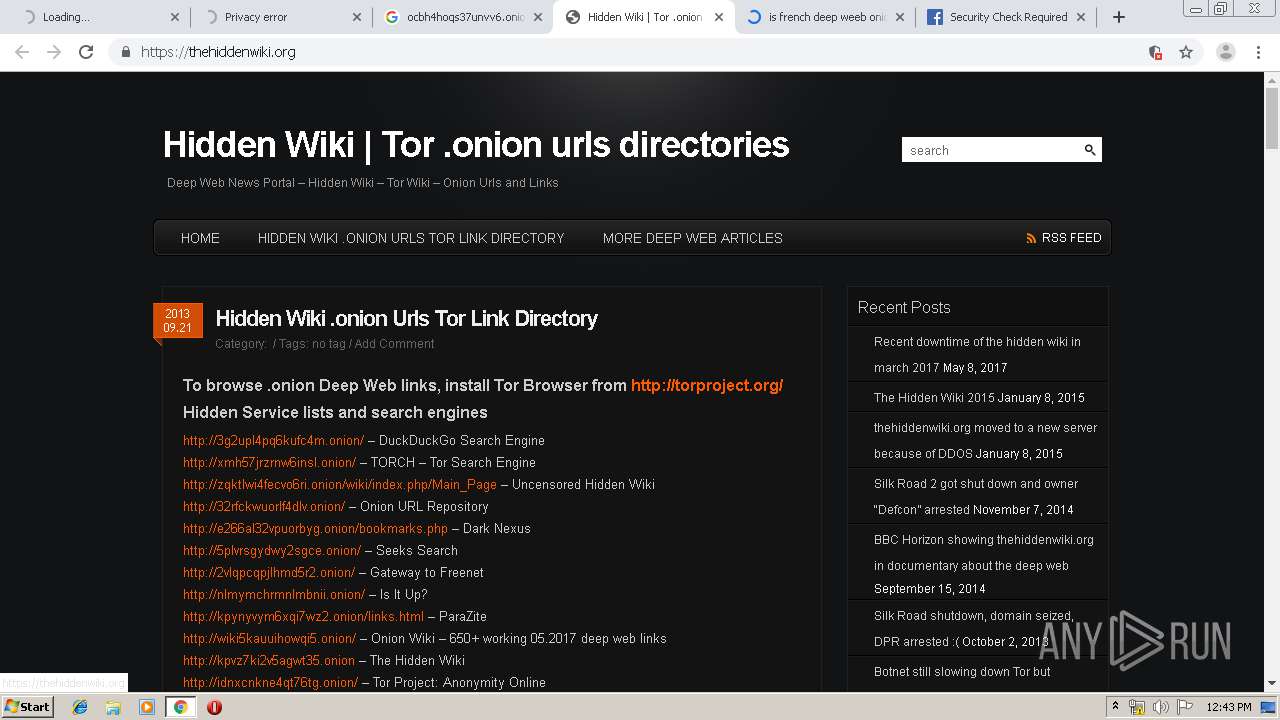Open the TORCH search engine onion link
The height and width of the screenshot is (720, 1280).
tap(269, 462)
